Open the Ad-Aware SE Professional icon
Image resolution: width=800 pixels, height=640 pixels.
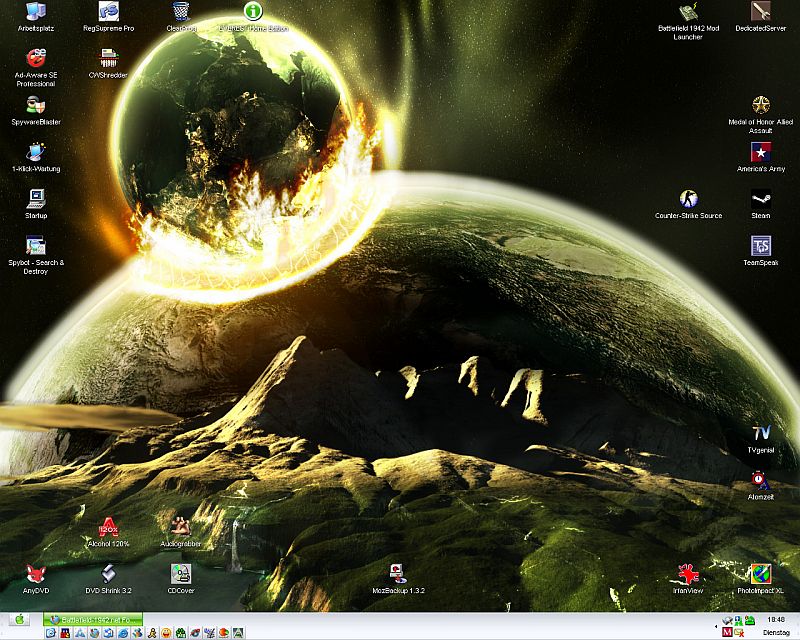click(36, 59)
